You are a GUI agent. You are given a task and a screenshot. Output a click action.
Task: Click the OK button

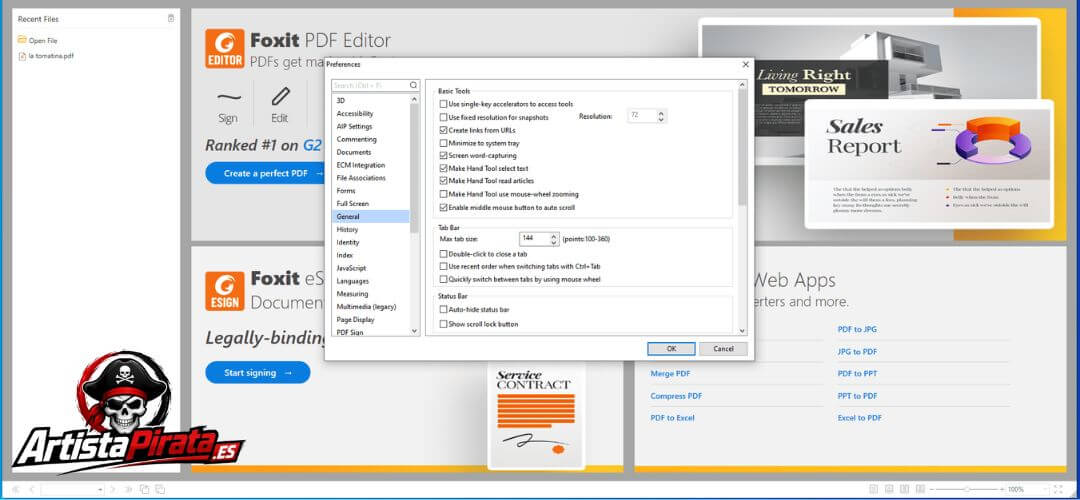click(x=672, y=348)
